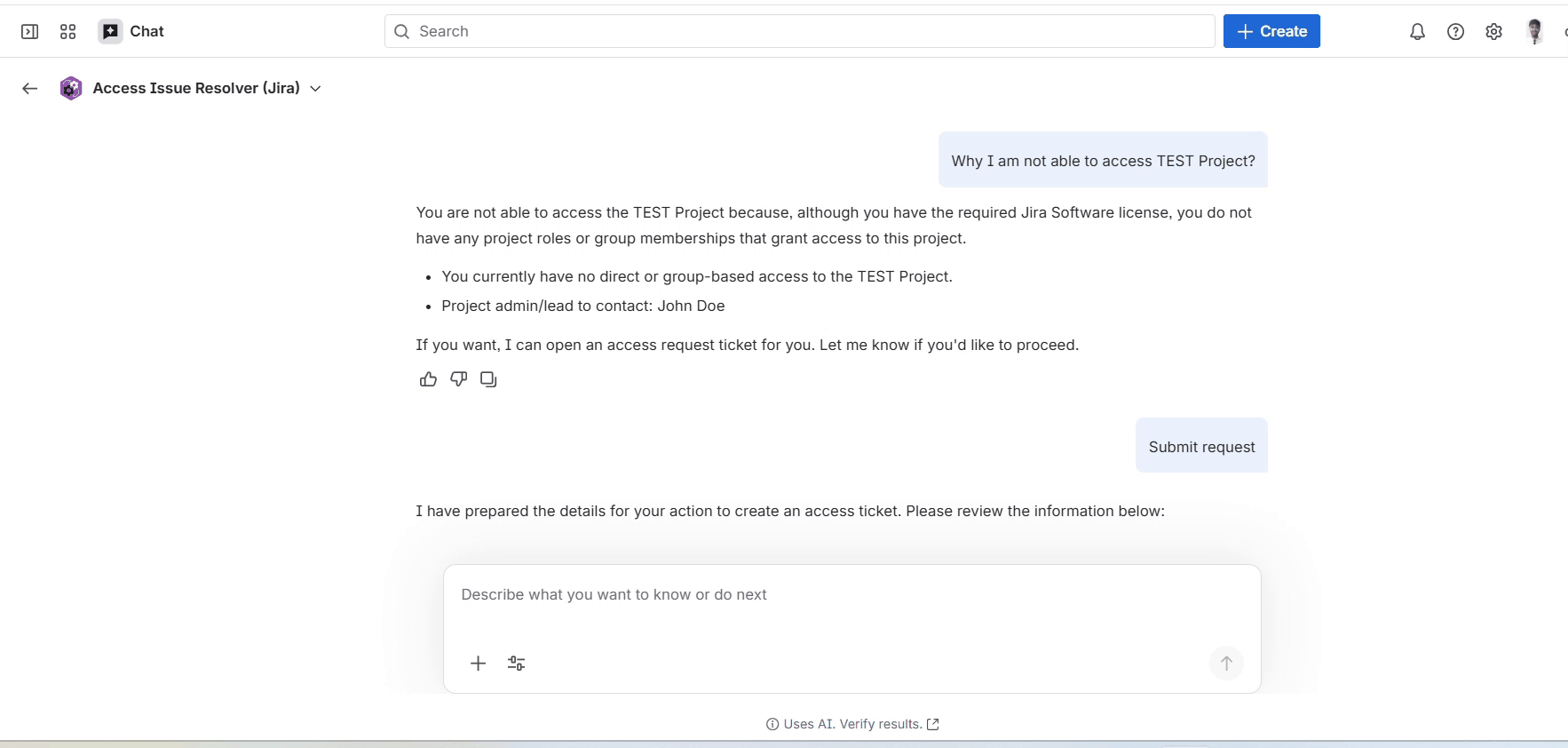Click the 'I have prepared the details' sentence

[x=790, y=511]
